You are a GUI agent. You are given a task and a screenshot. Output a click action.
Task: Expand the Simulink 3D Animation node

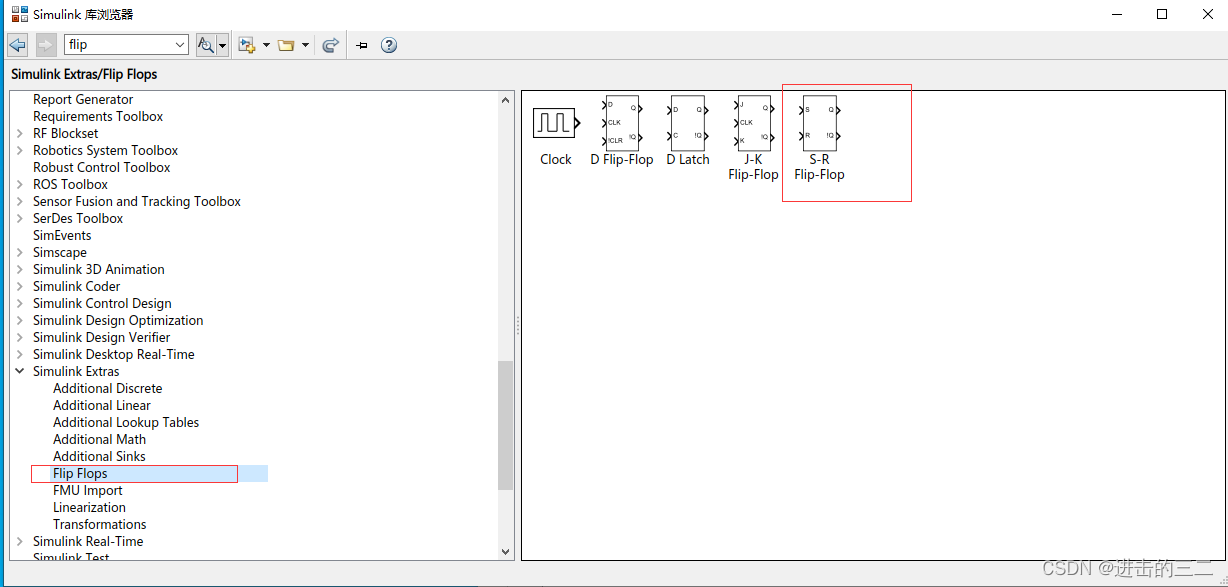pyautogui.click(x=20, y=269)
